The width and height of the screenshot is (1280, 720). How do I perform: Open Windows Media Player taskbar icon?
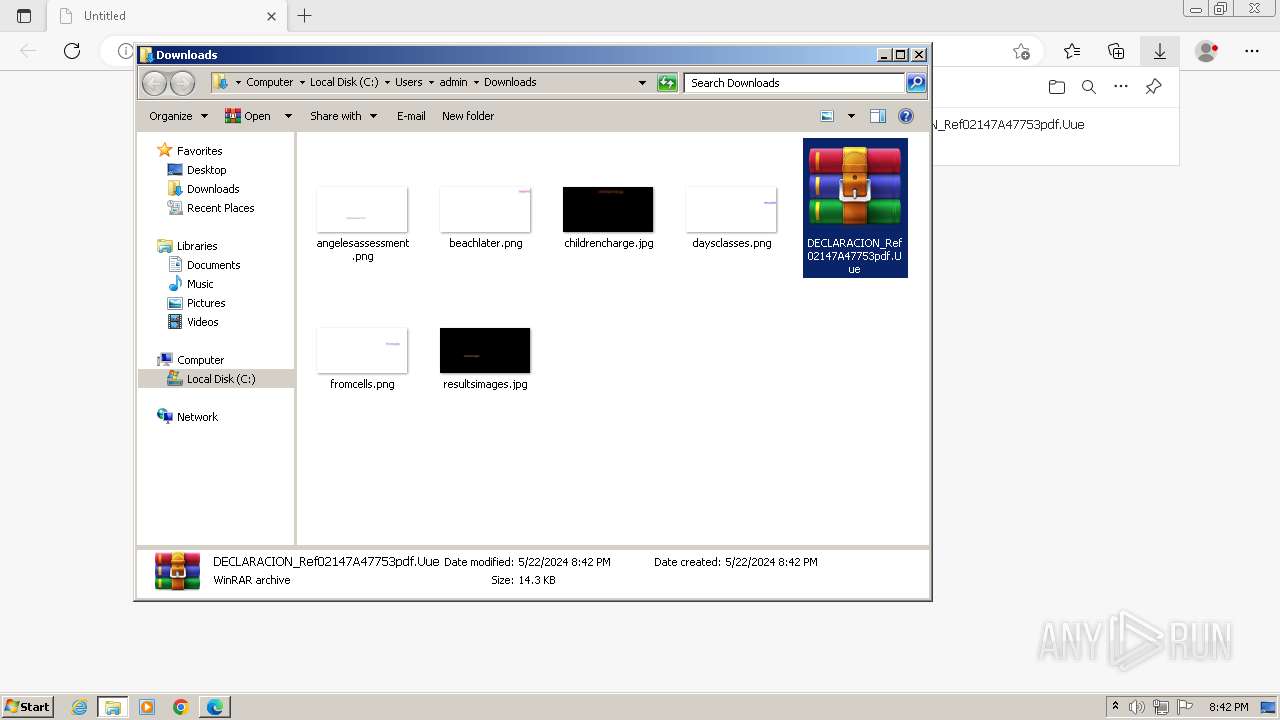pyautogui.click(x=147, y=707)
